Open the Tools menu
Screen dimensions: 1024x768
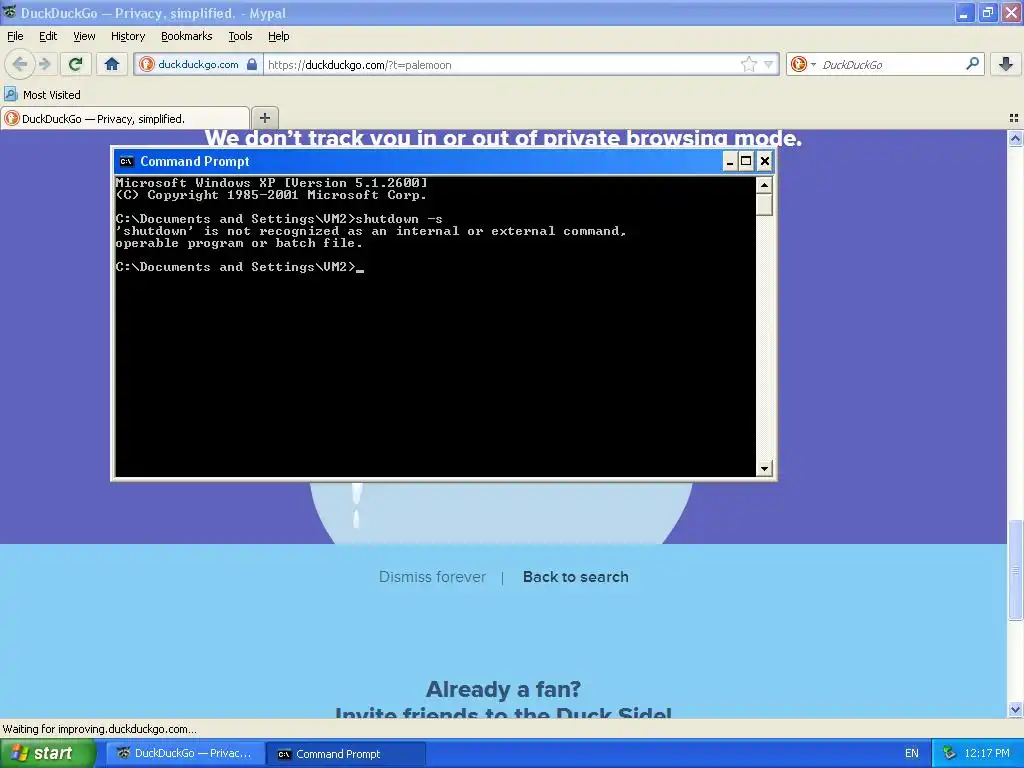pos(240,37)
